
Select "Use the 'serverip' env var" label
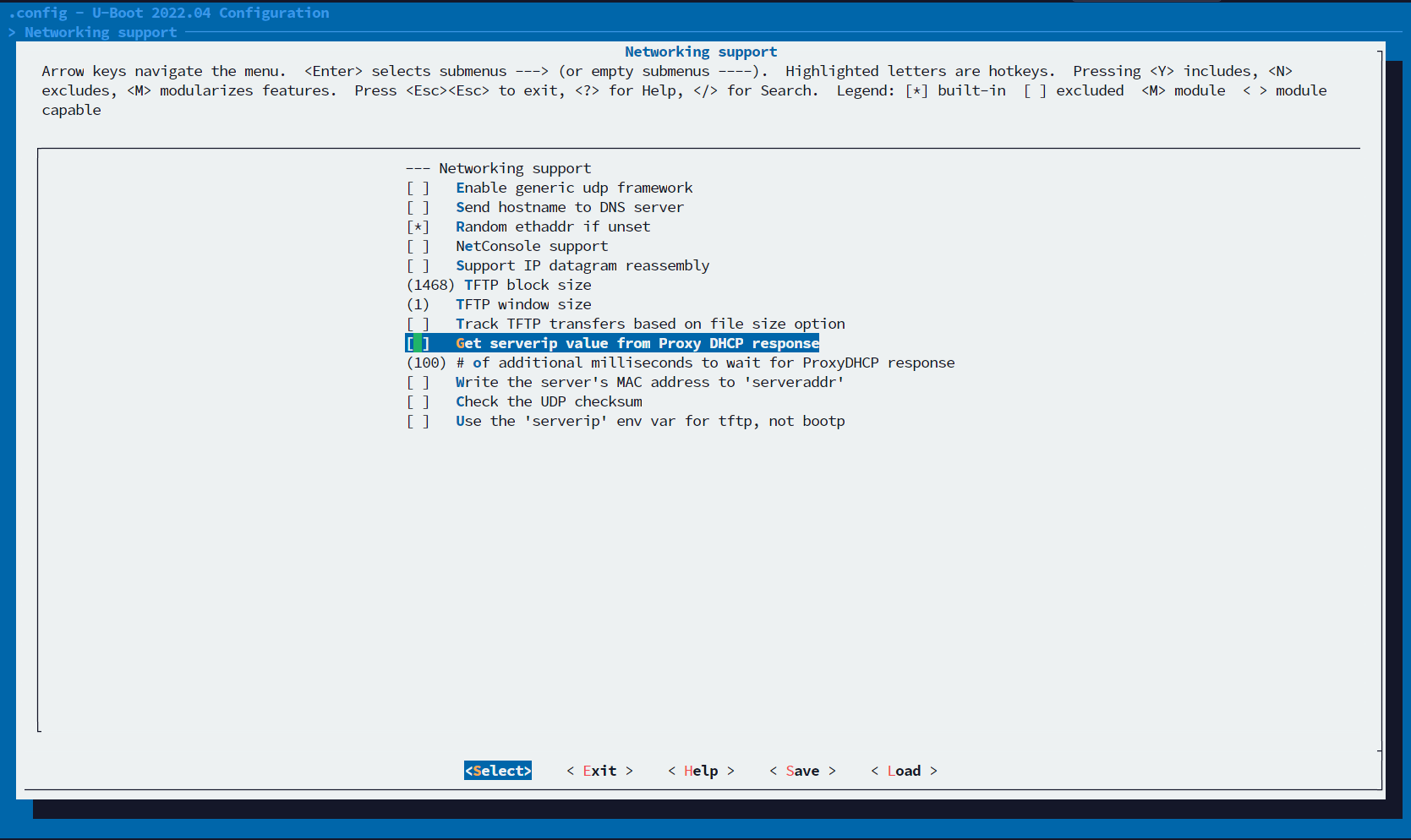(x=650, y=421)
